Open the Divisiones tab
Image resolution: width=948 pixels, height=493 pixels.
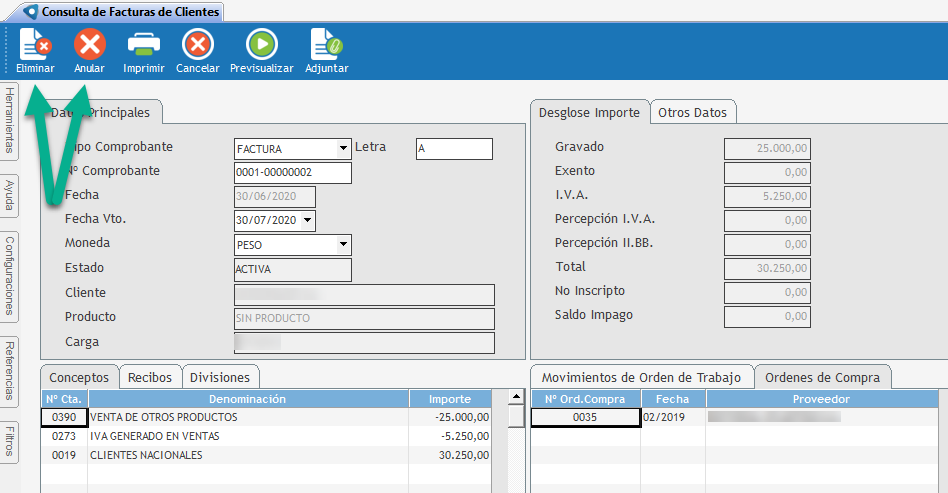point(220,377)
